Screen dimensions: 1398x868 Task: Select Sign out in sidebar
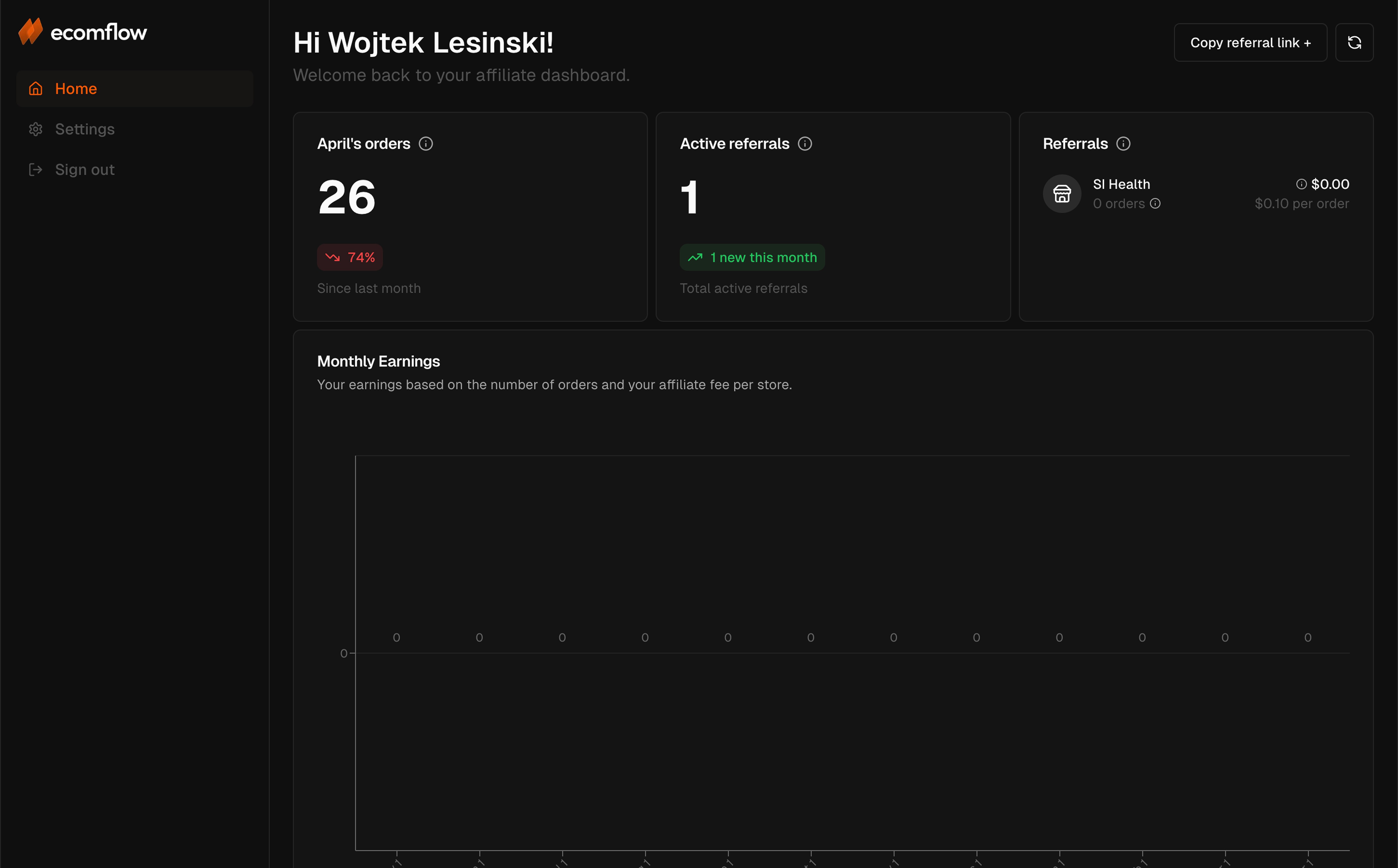pyautogui.click(x=84, y=170)
